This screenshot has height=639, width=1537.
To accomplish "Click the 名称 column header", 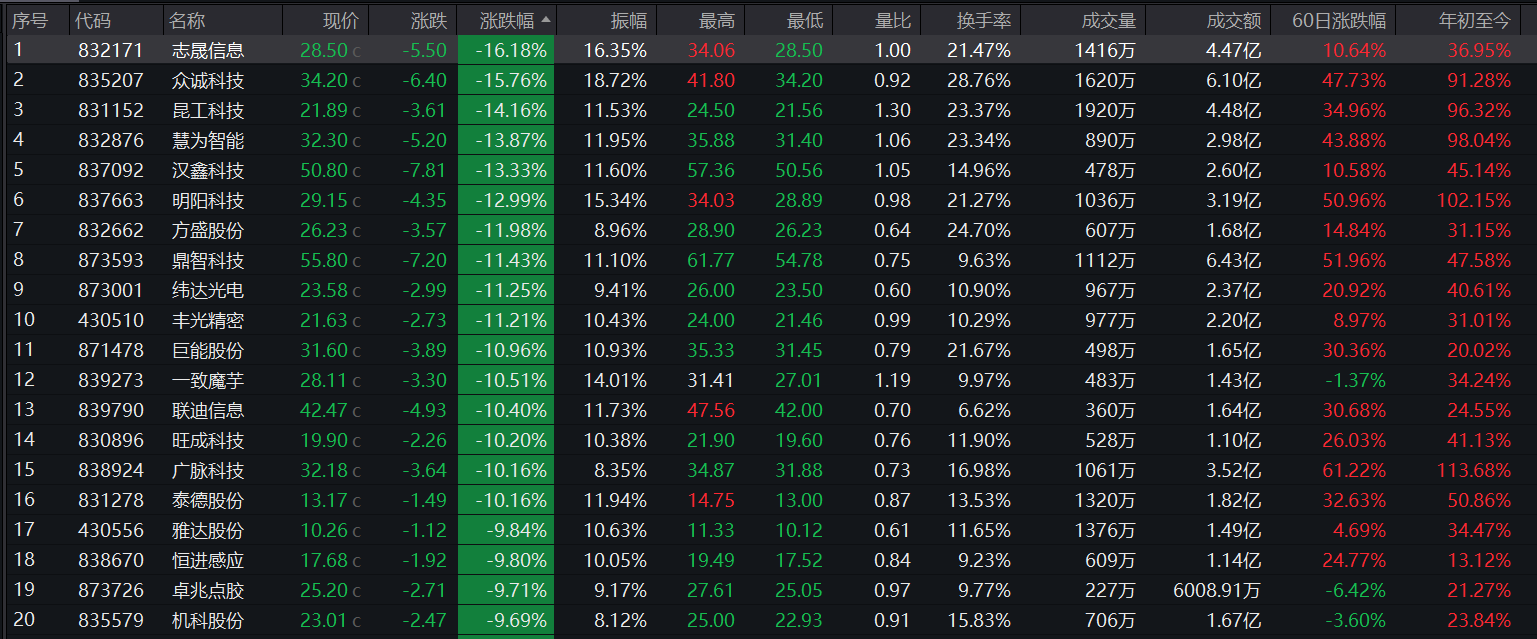I will (187, 21).
